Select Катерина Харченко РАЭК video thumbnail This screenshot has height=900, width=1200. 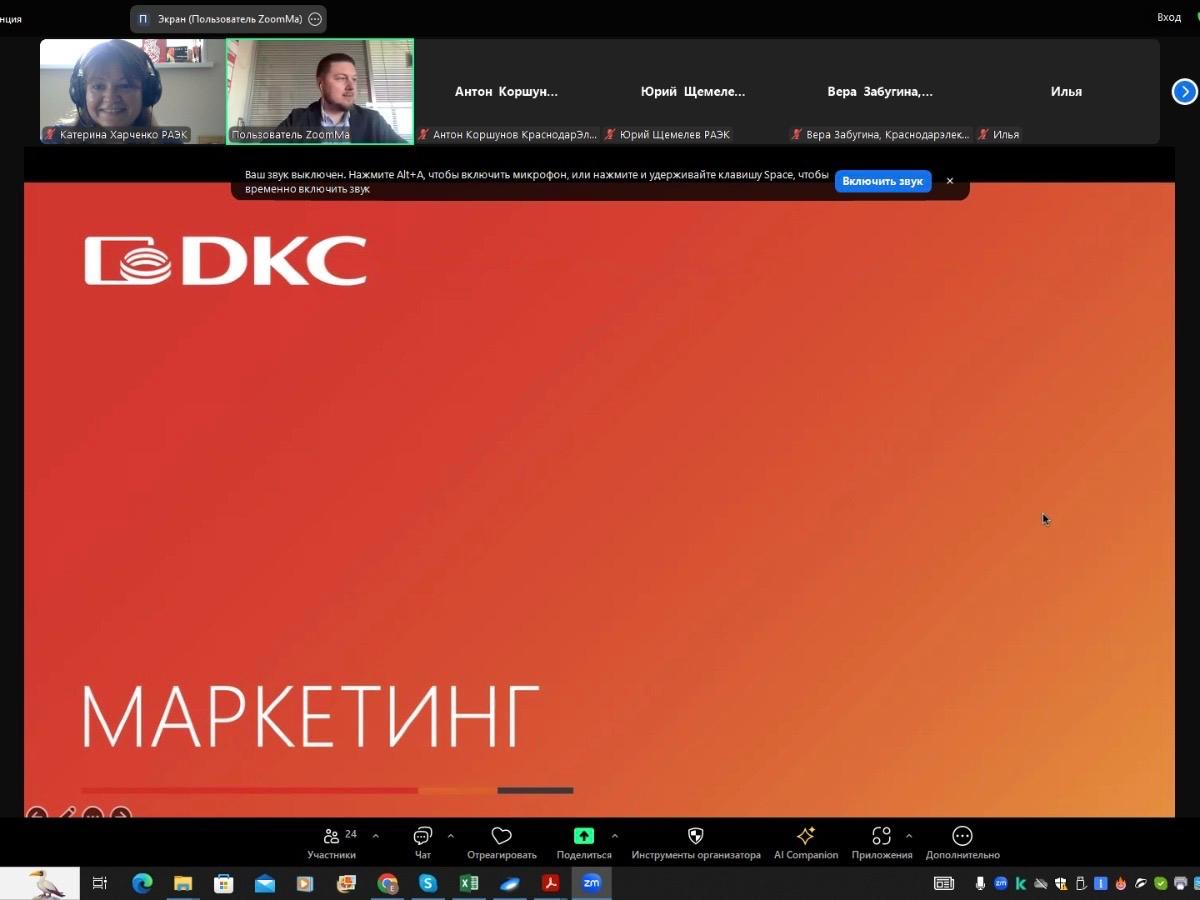point(132,91)
